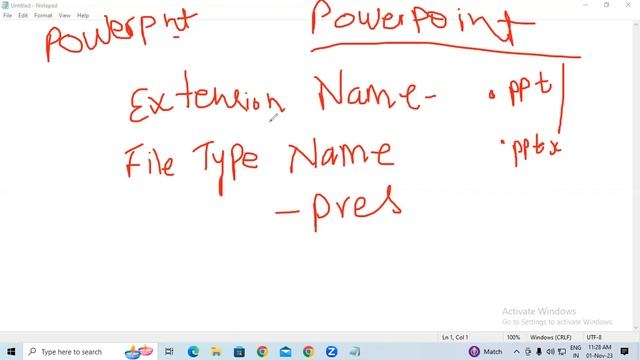
Task: Click the Type here to search box
Action: [x=90, y=351]
